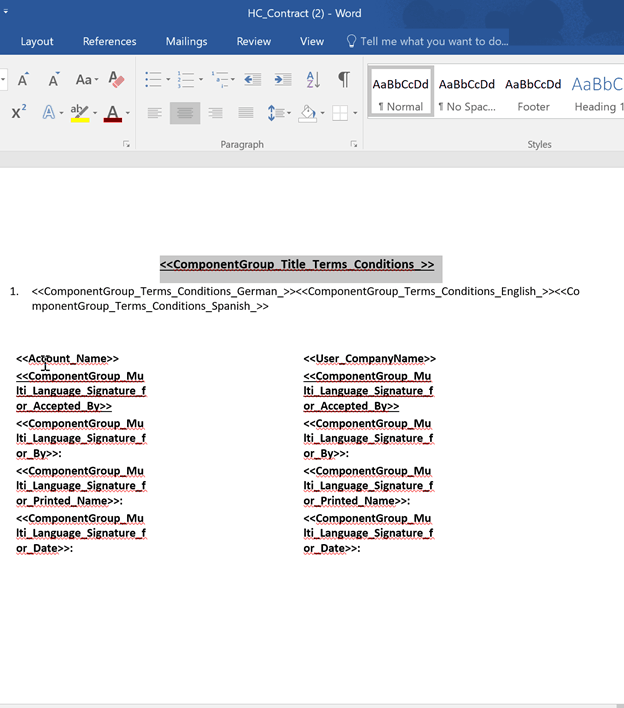
Task: Open Paragraph dialog box launcher
Action: (x=354, y=144)
